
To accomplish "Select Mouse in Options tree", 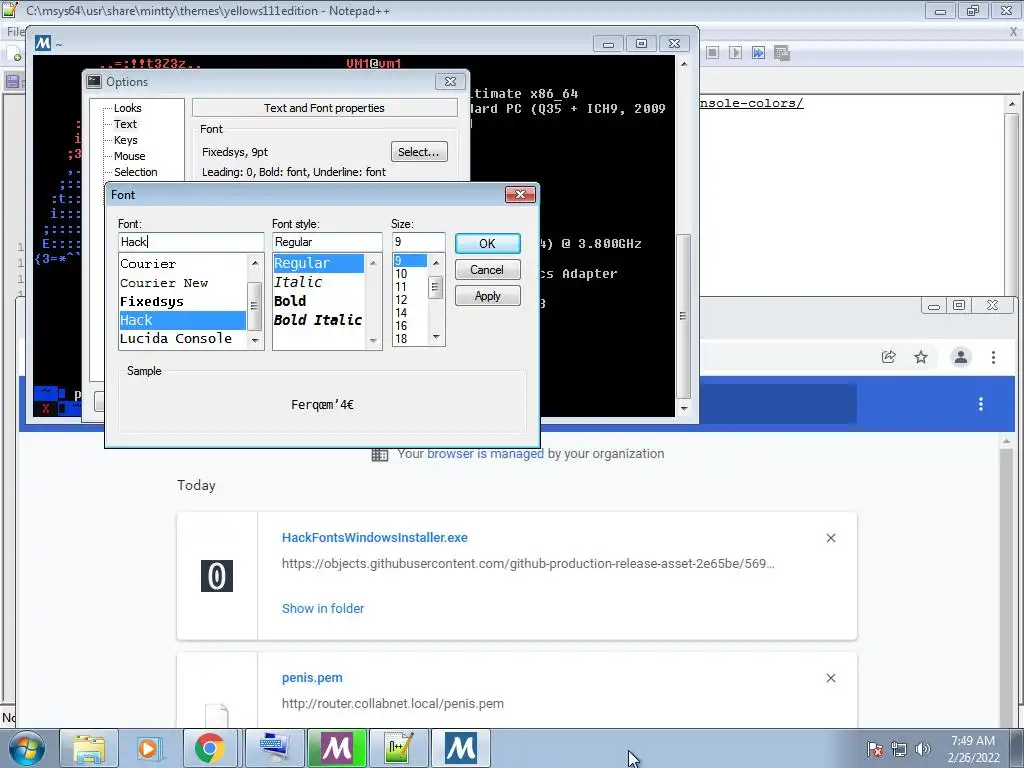I will pos(129,156).
